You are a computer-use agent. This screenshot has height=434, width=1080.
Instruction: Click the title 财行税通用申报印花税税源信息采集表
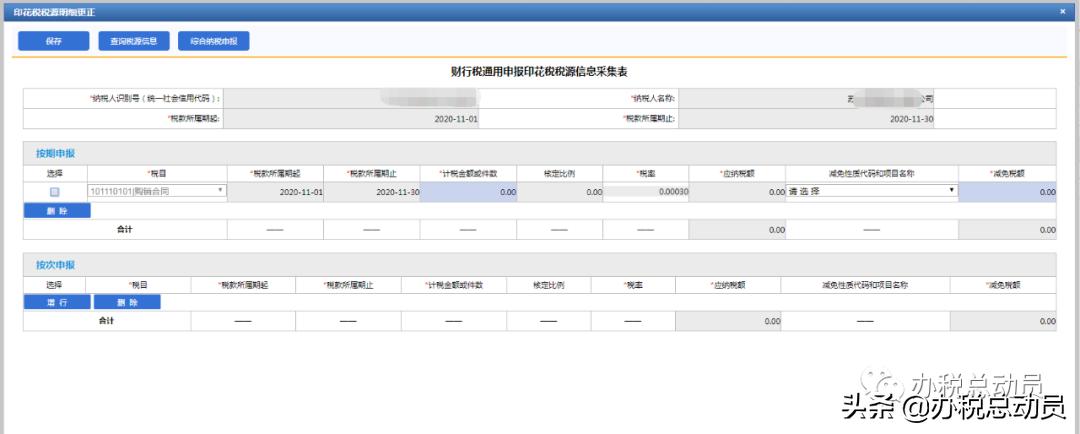point(539,72)
